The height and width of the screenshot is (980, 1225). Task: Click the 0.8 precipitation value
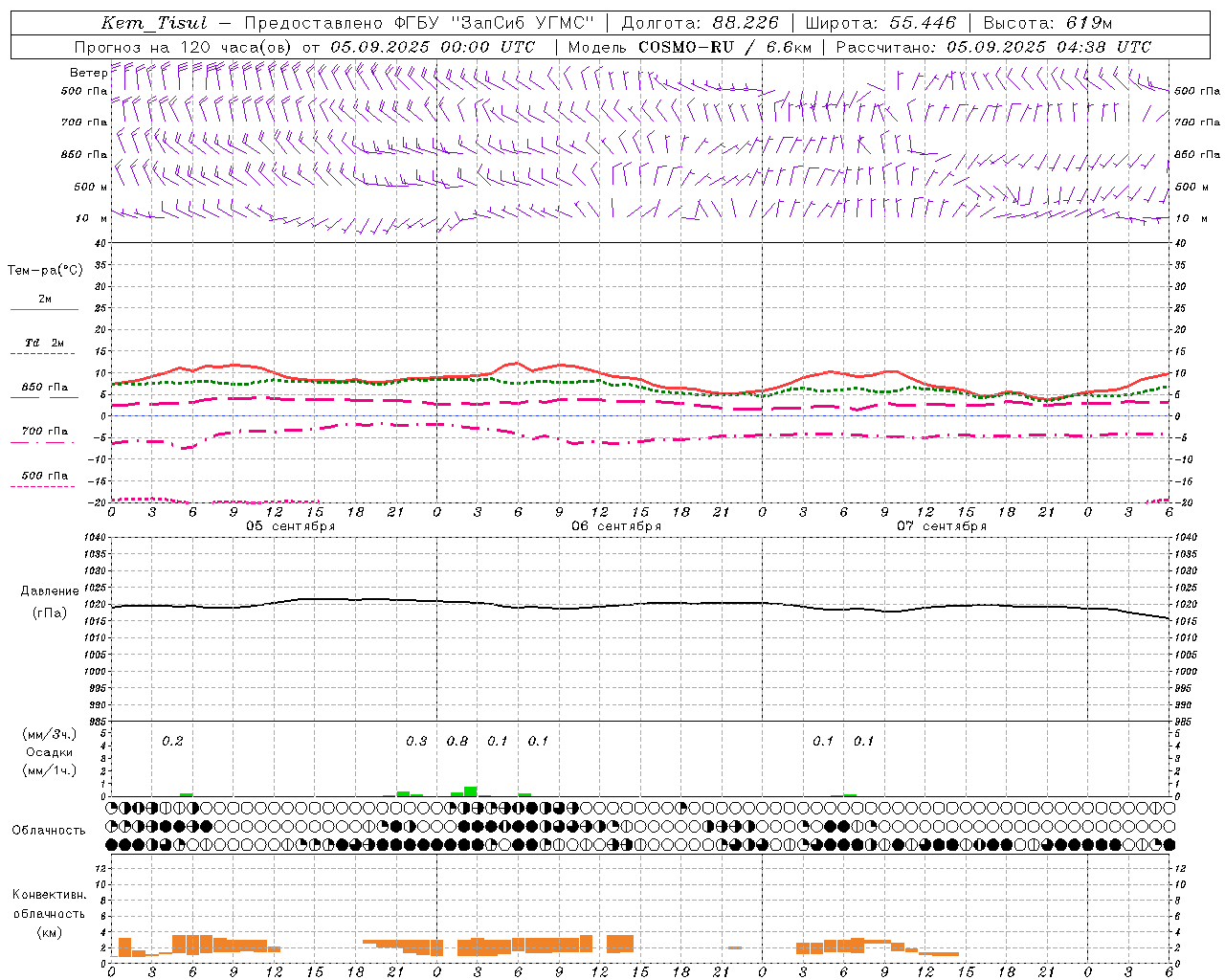tap(457, 742)
